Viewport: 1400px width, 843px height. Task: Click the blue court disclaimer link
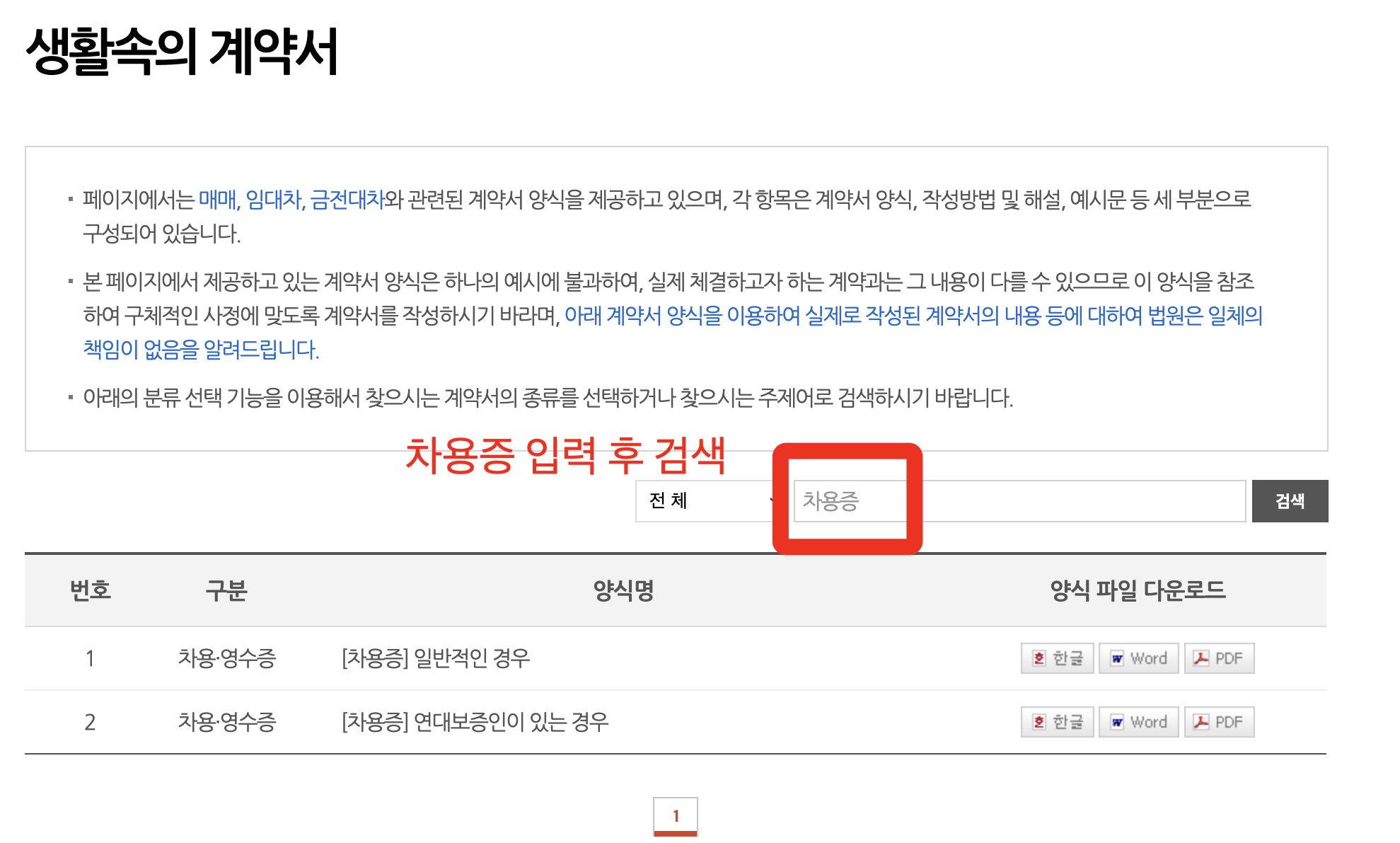pos(849,319)
